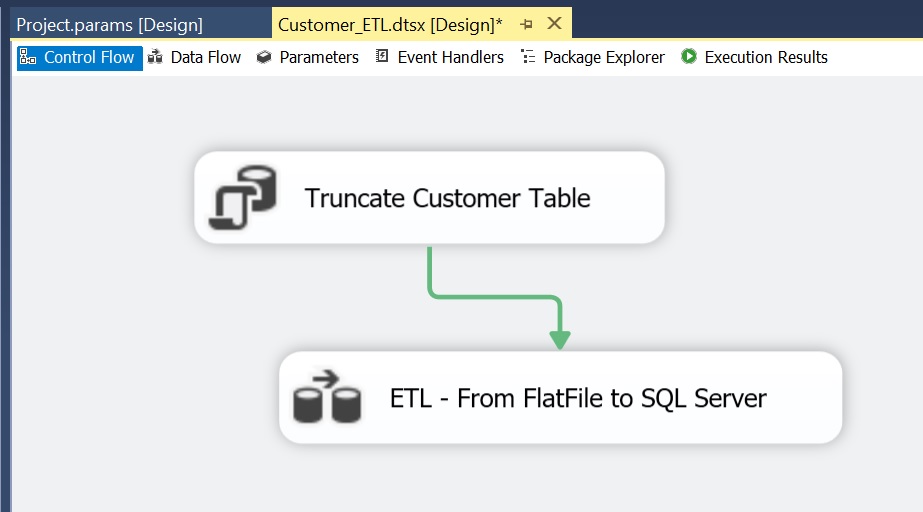Click the Control Flow tab icon

tap(28, 56)
